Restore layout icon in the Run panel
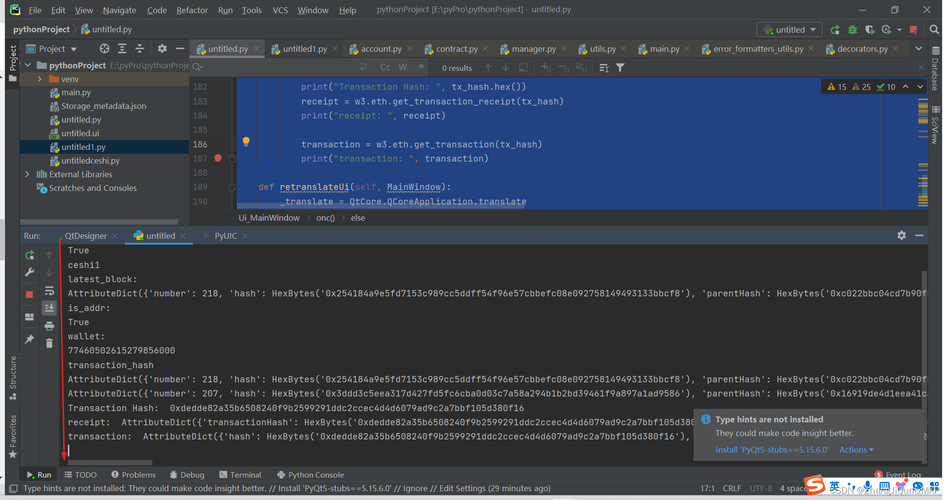Screen dimensions: 947x500 pos(29,317)
